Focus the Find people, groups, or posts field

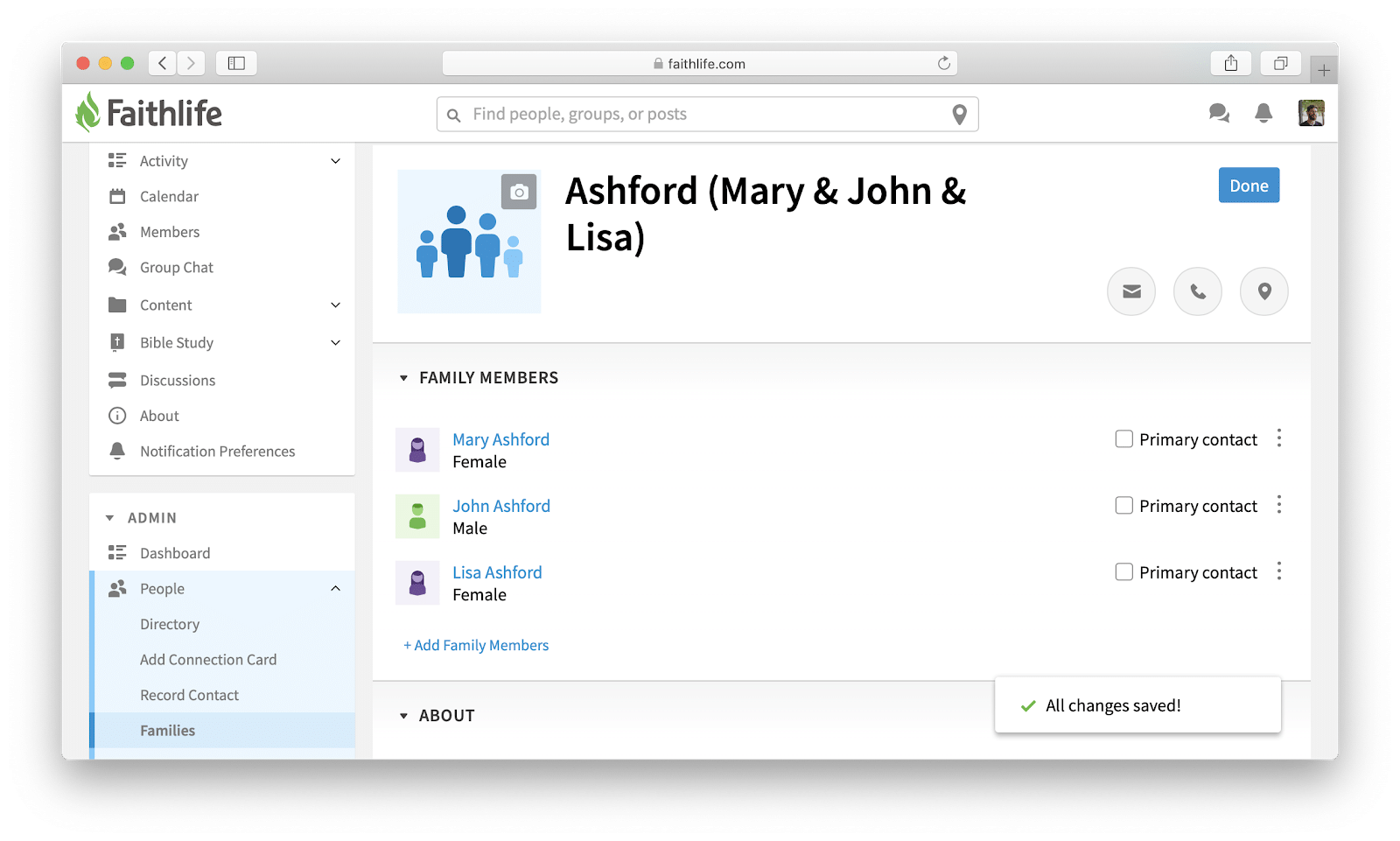pyautogui.click(x=707, y=115)
